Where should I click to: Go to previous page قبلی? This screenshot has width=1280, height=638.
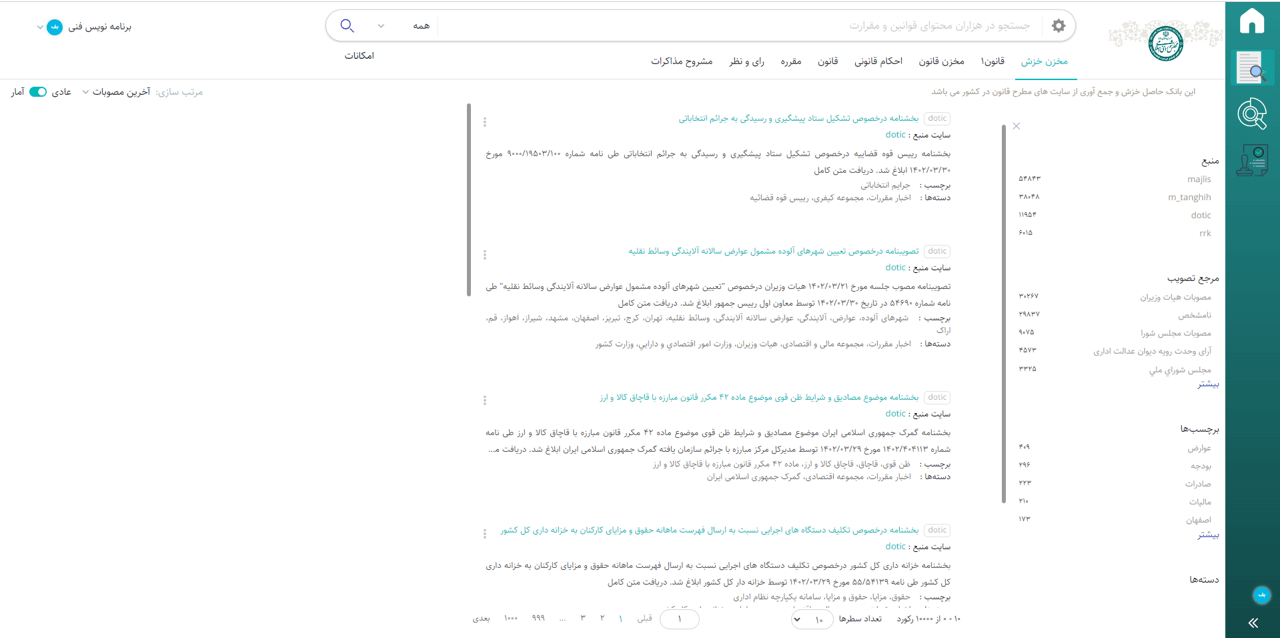(x=645, y=619)
